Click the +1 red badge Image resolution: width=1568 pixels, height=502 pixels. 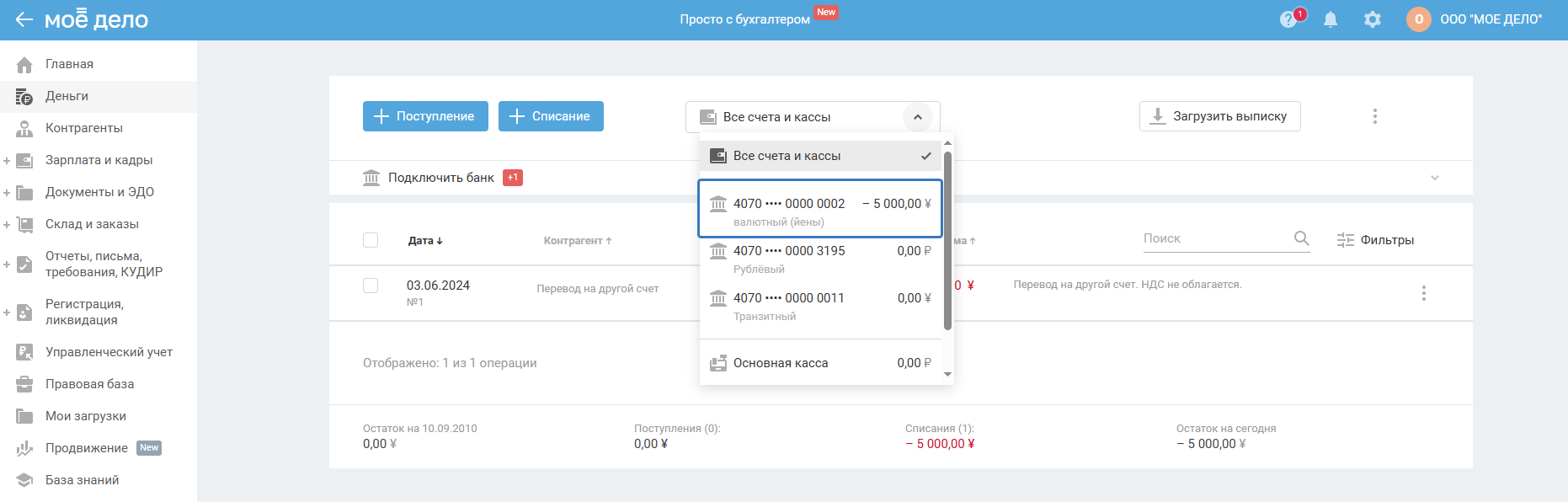[513, 178]
